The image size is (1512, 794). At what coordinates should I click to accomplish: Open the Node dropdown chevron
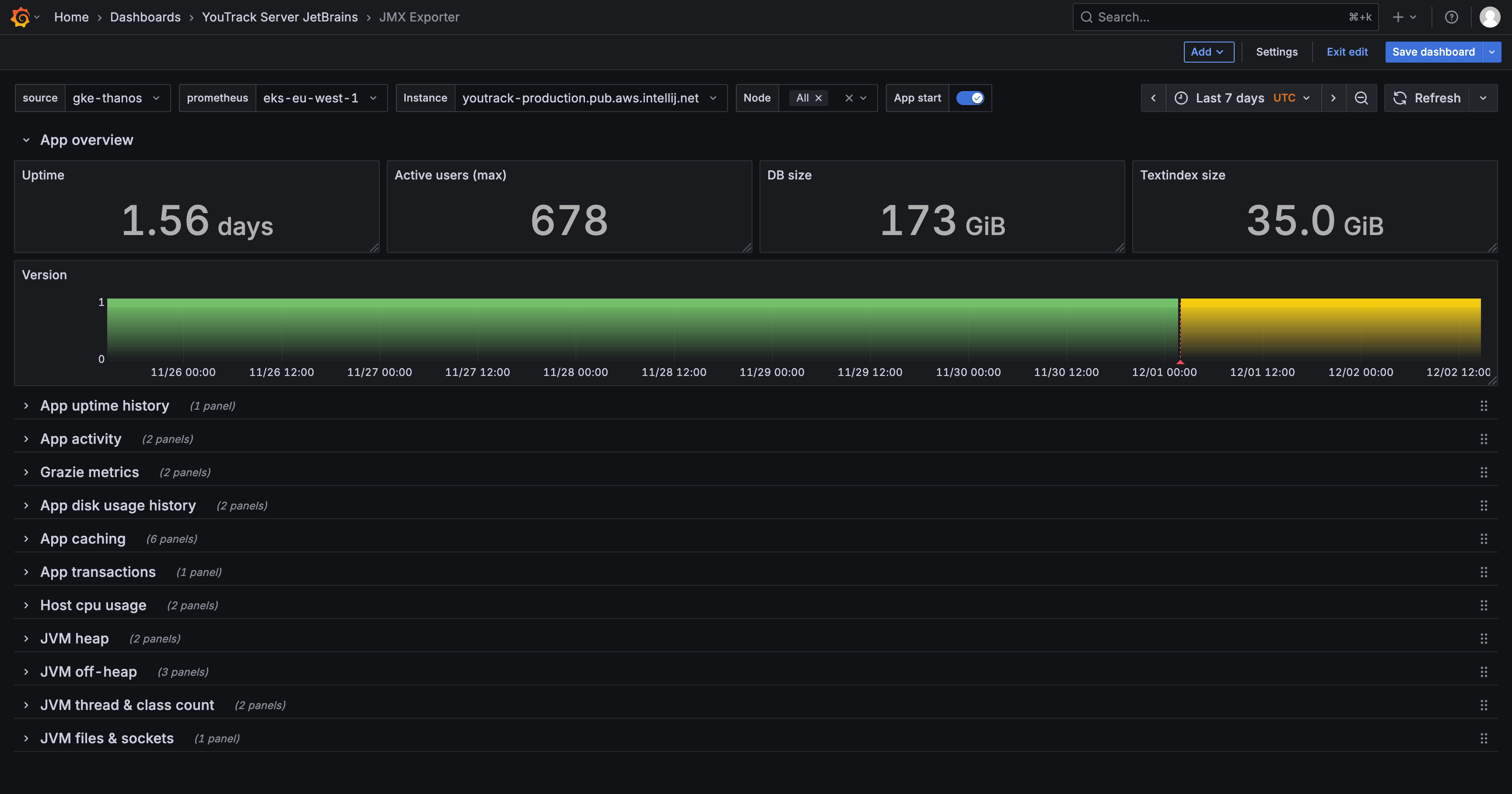coord(864,98)
